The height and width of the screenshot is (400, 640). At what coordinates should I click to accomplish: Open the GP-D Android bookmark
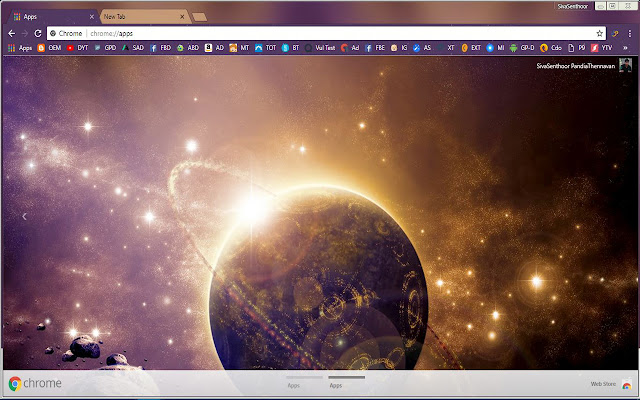(522, 48)
